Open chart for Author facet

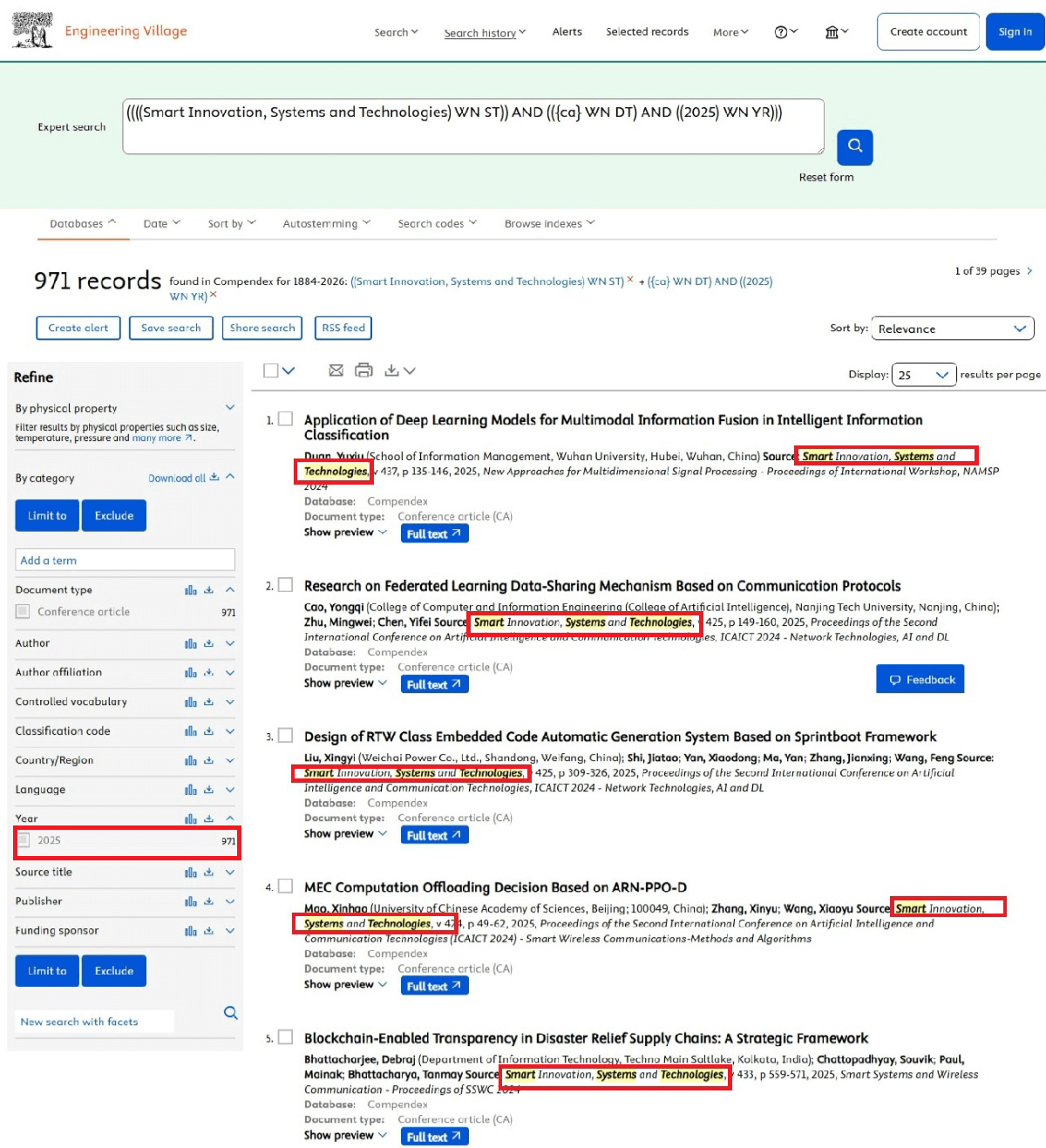click(190, 643)
